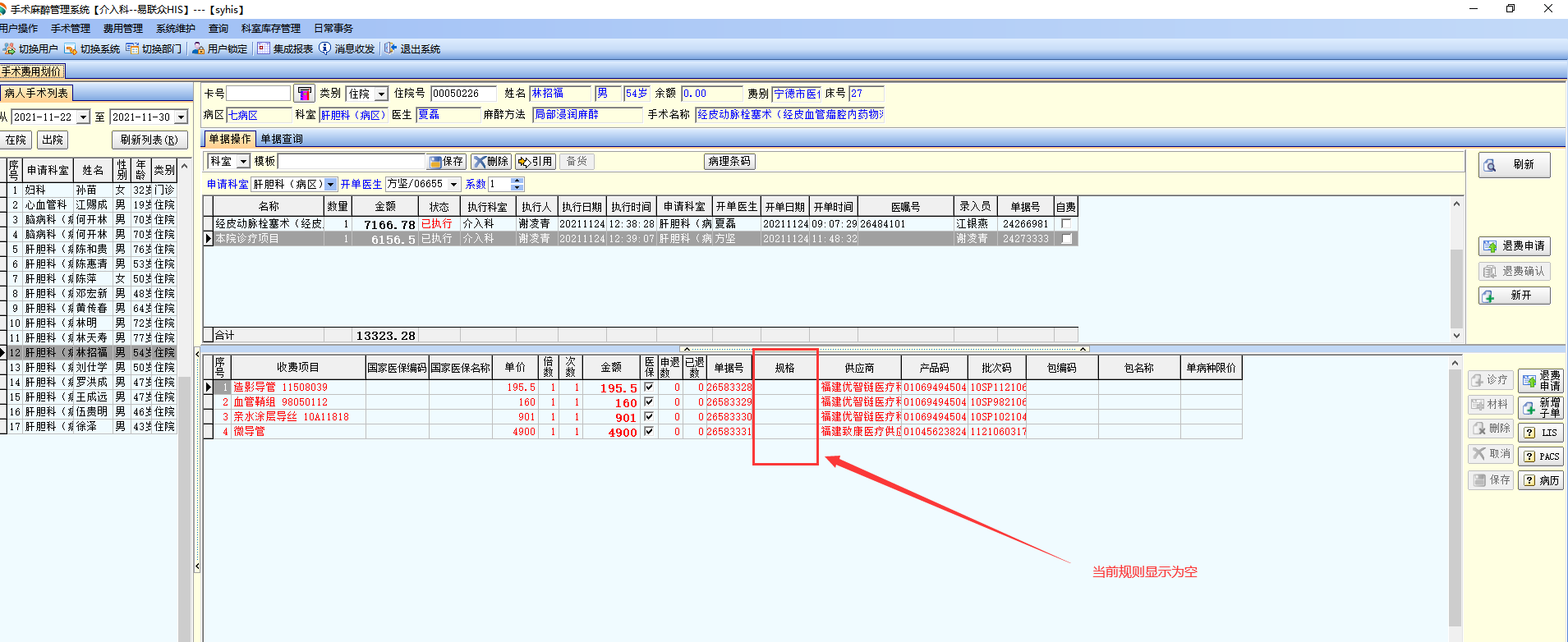Click the 新开 button

(x=1515, y=296)
